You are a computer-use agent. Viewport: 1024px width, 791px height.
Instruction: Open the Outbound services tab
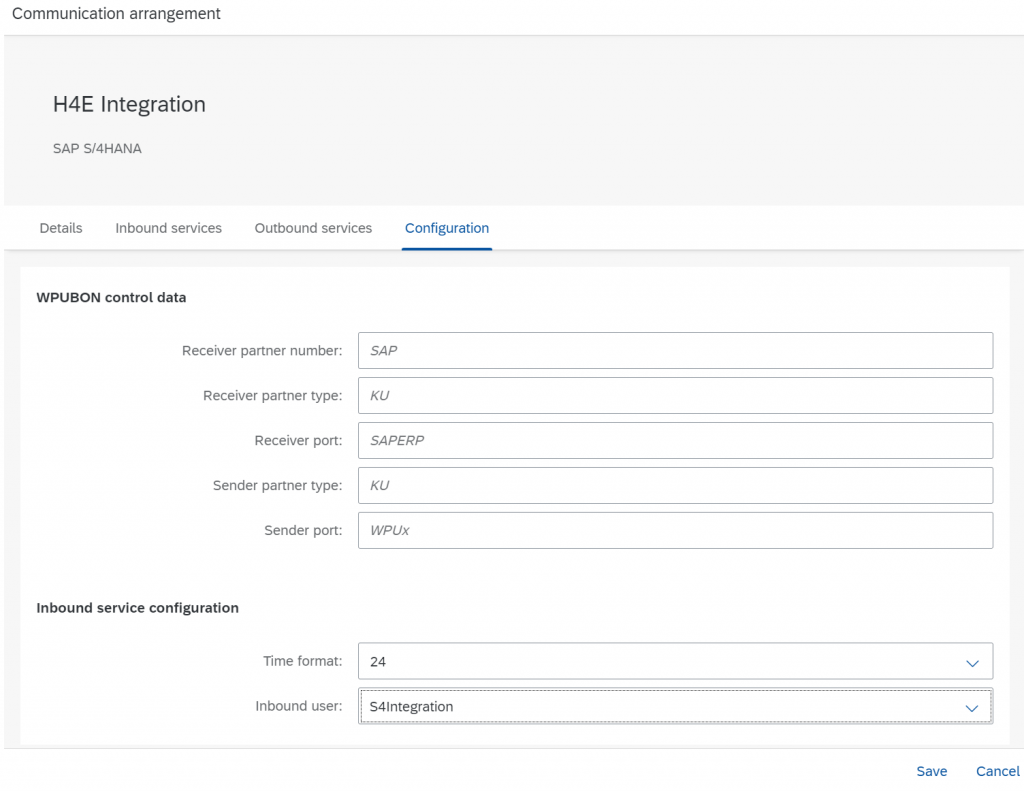(313, 228)
